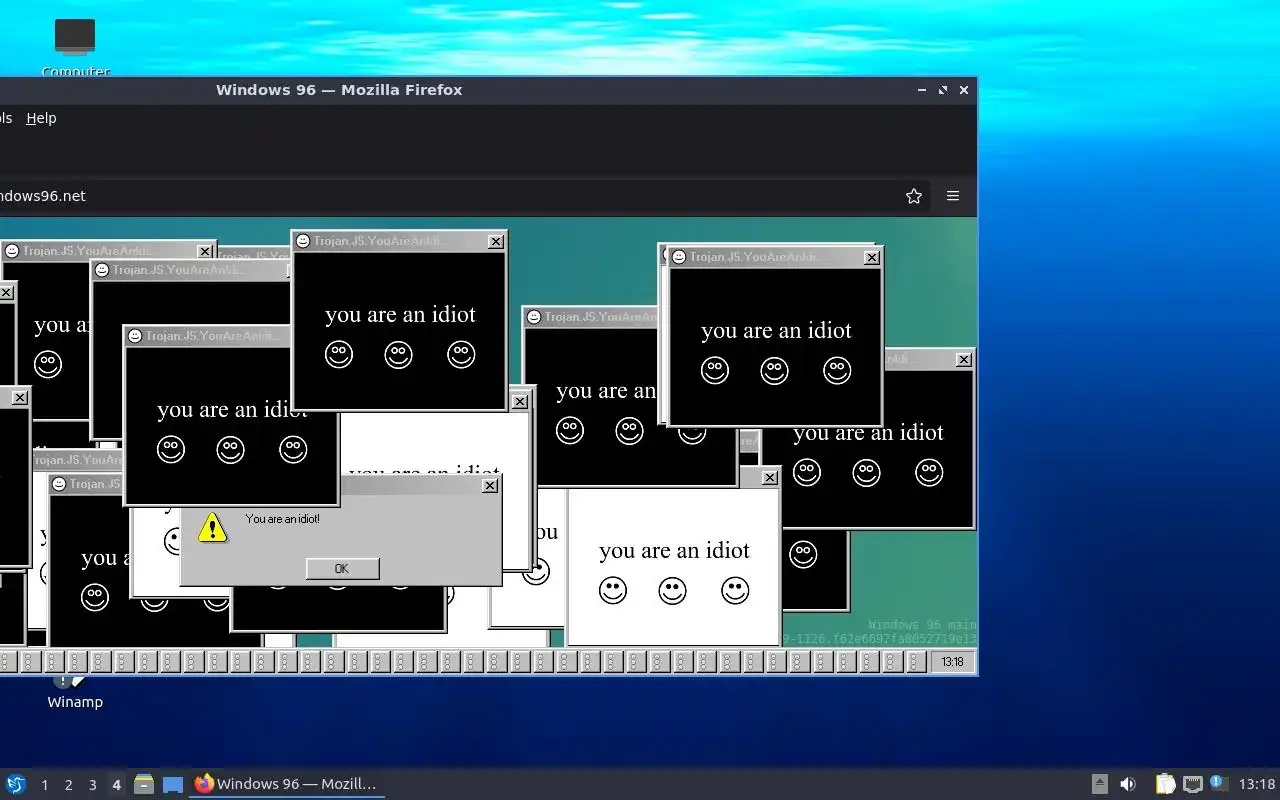Select the Windows 96 Firefox taskbar entry
The width and height of the screenshot is (1280, 800).
tap(287, 784)
